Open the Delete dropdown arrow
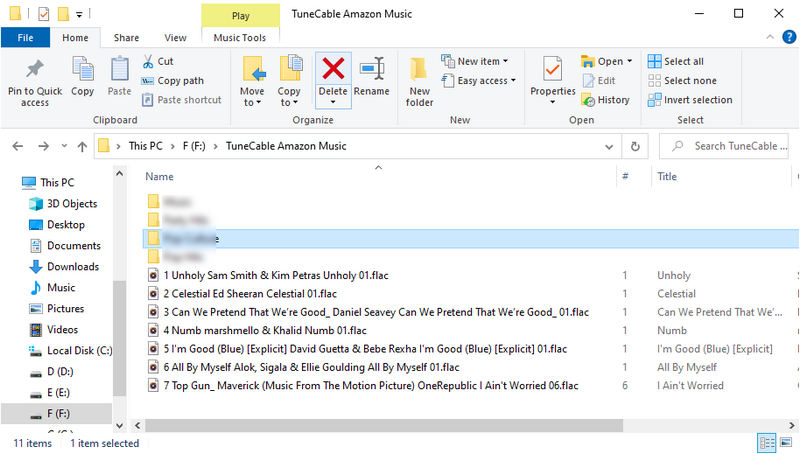Screen dimensions: 800x454 tap(333, 103)
